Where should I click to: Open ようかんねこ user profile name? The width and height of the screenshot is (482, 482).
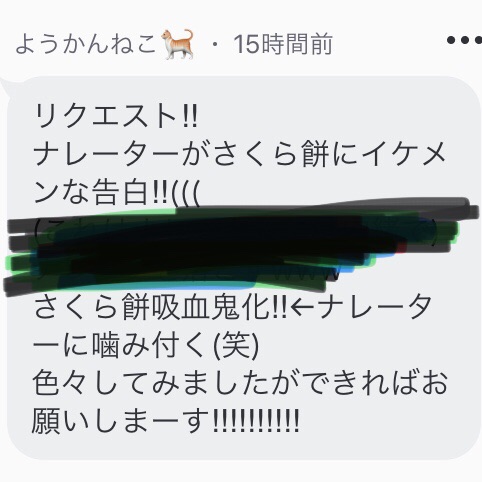click(86, 45)
